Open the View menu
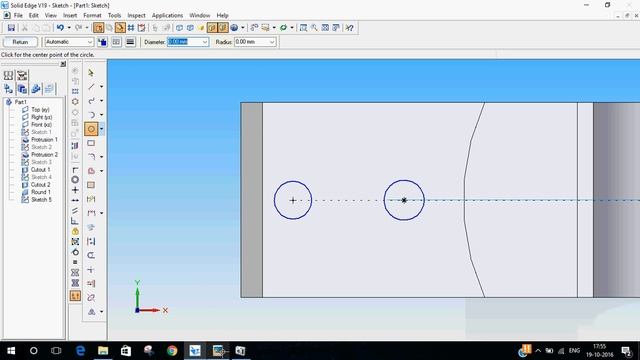Image resolution: width=640 pixels, height=360 pixels. (x=51, y=16)
